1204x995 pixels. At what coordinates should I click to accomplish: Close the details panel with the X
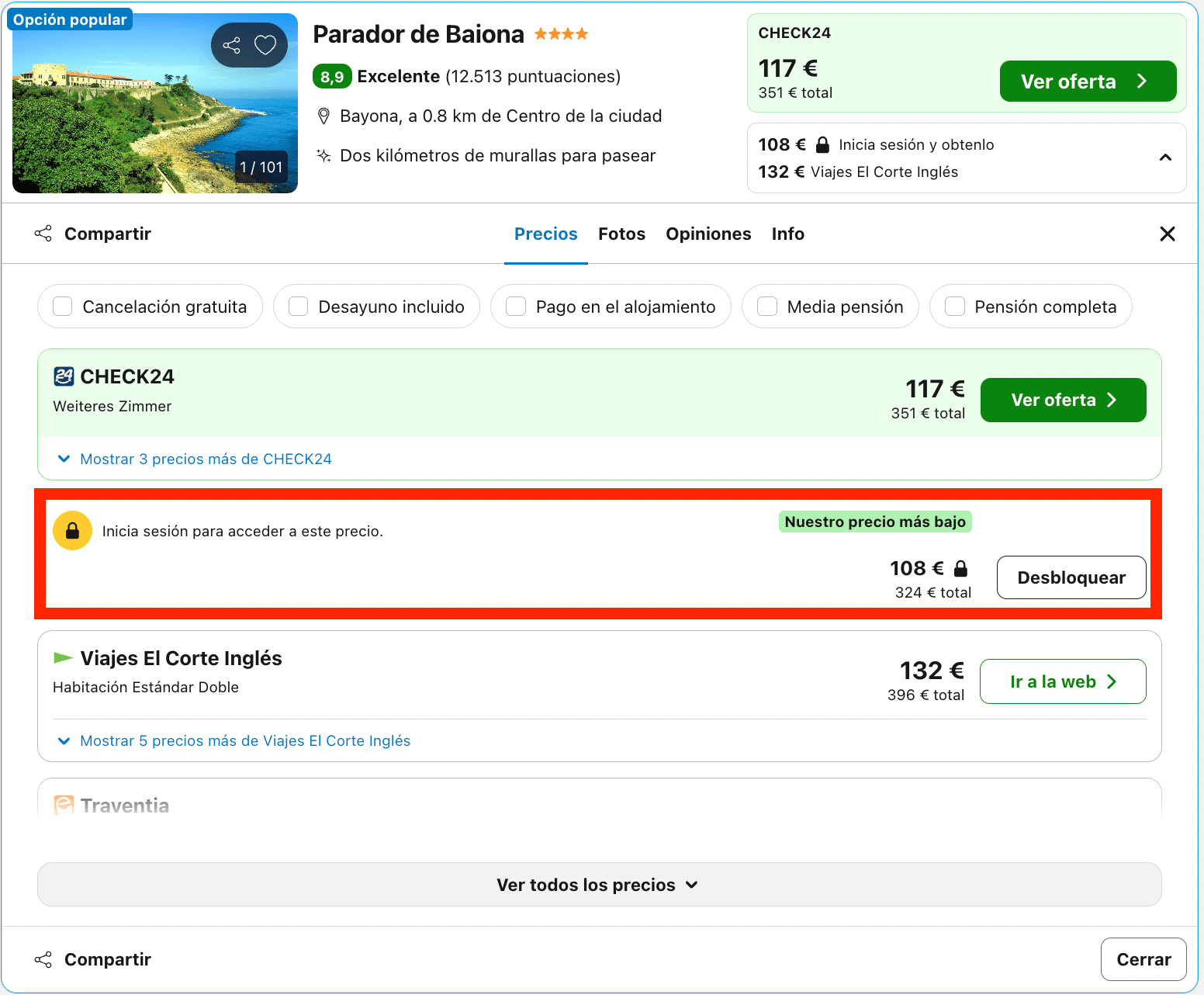pyautogui.click(x=1168, y=234)
